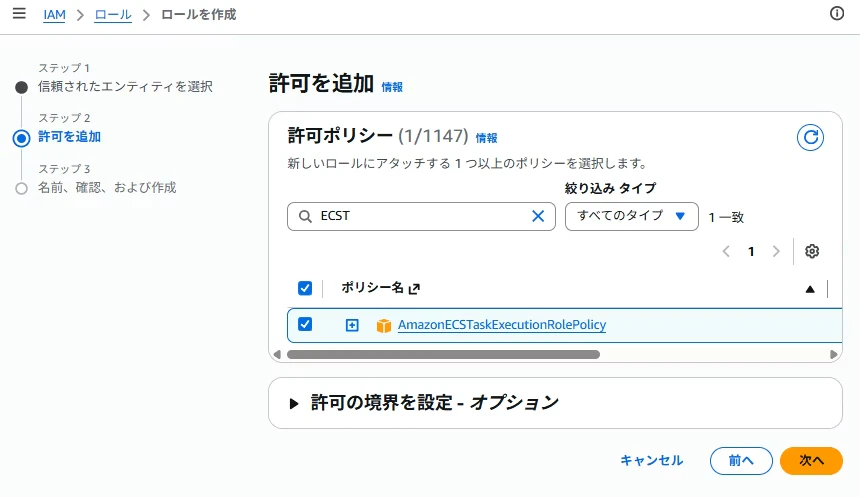Select step 3 name, review and create
The height and width of the screenshot is (497, 860).
[x=107, y=188]
